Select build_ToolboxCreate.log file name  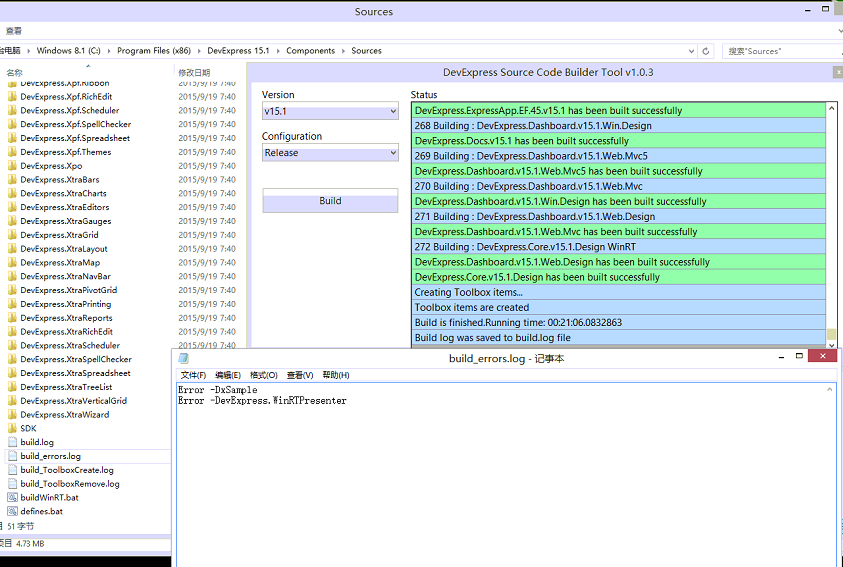click(67, 470)
